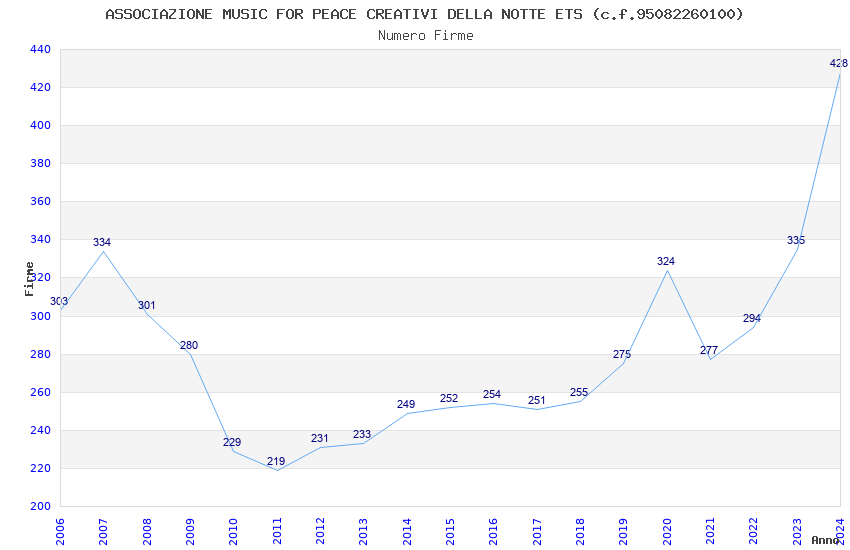This screenshot has height=550, width=850.
Task: Click the data label 324
Action: click(666, 261)
